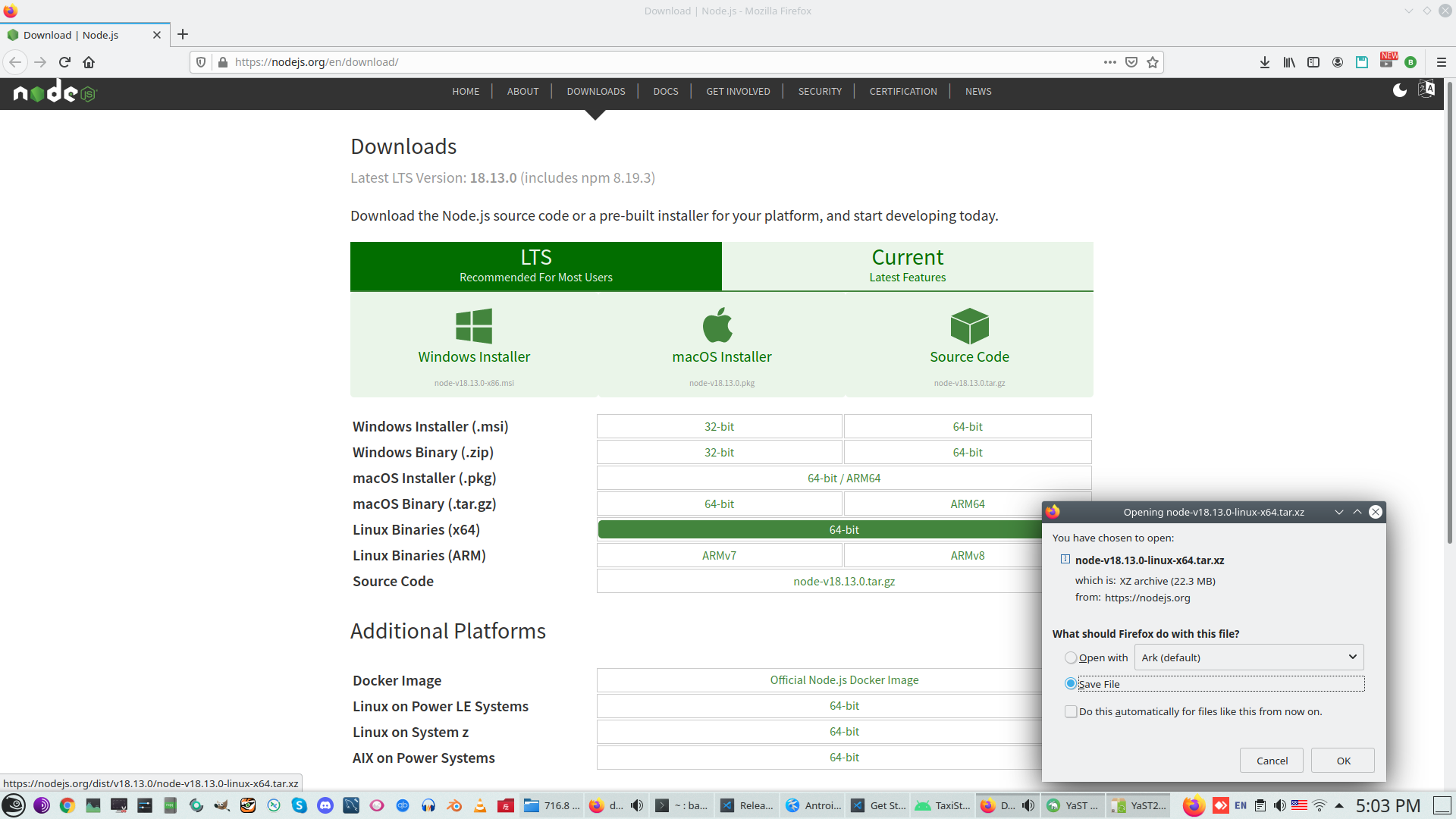Viewport: 1456px width, 819px height.
Task: Expand the 'Ark (default)' application dropdown
Action: (x=1248, y=657)
